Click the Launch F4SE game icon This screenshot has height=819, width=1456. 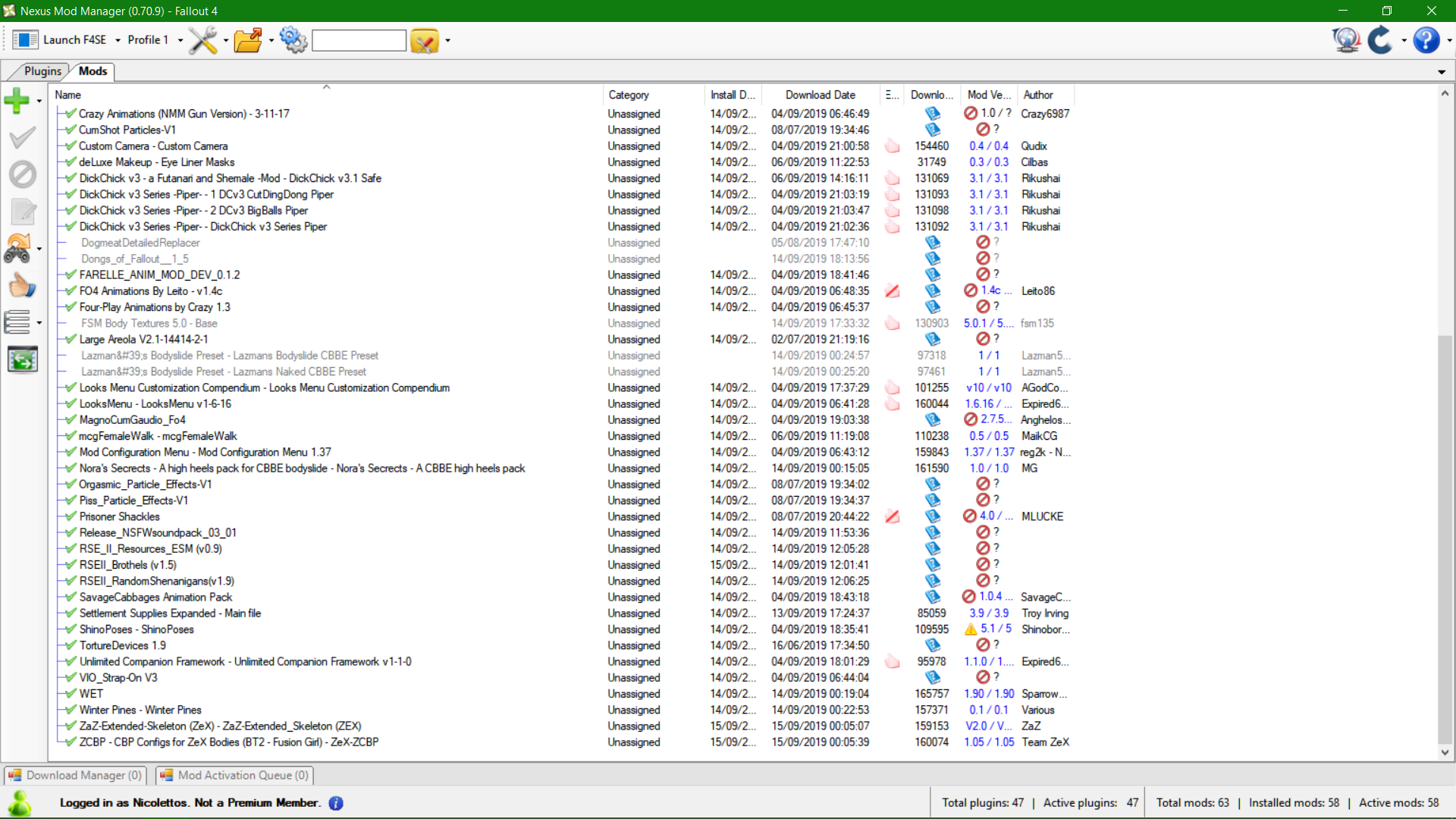(25, 39)
